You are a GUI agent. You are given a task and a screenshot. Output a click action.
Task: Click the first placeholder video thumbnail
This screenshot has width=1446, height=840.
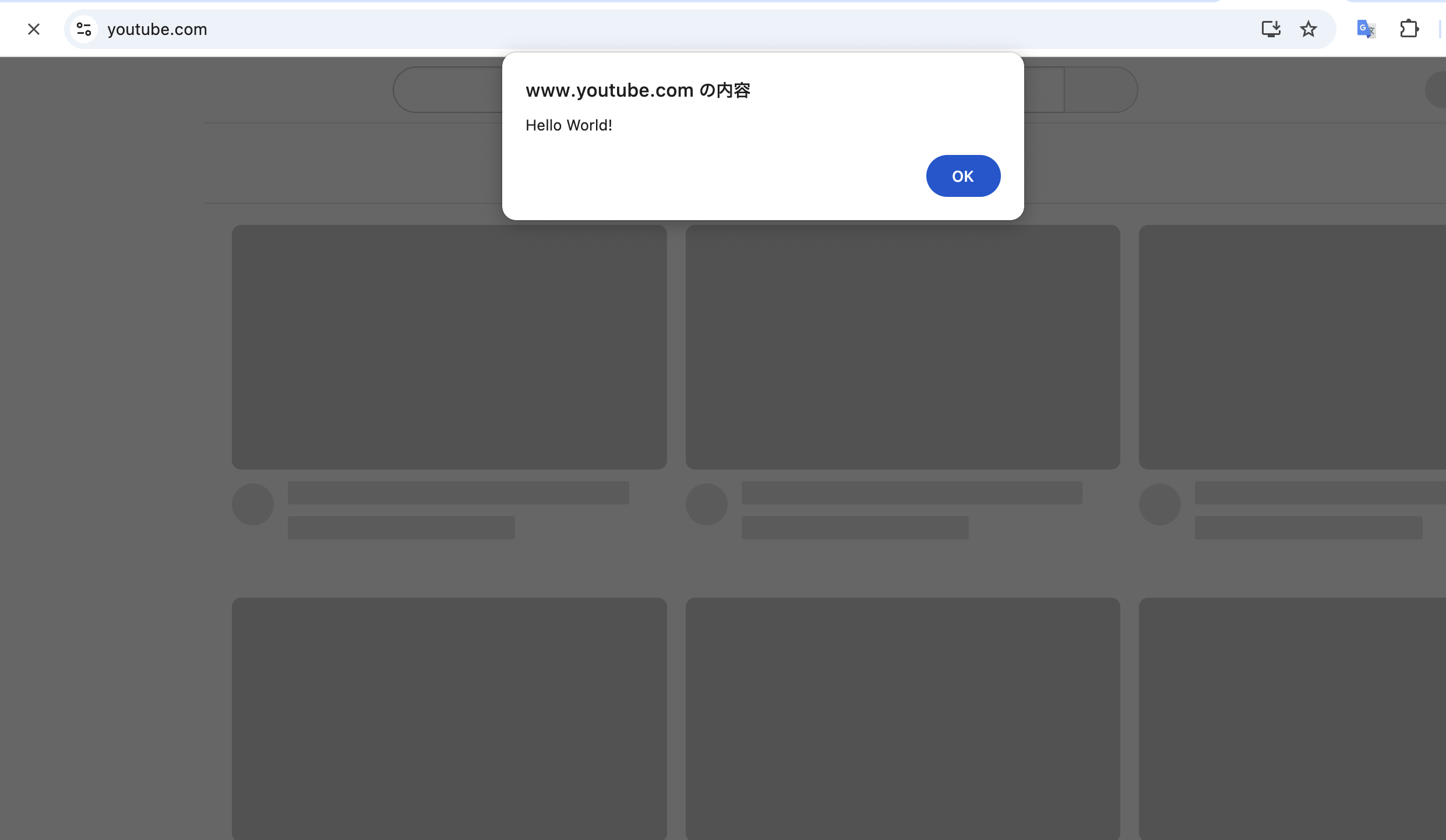[449, 347]
